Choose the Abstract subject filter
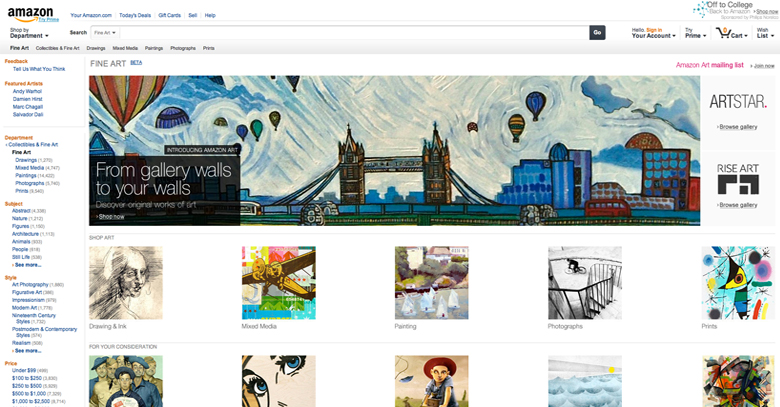Viewport: 780px width, 407px height. coord(21,211)
